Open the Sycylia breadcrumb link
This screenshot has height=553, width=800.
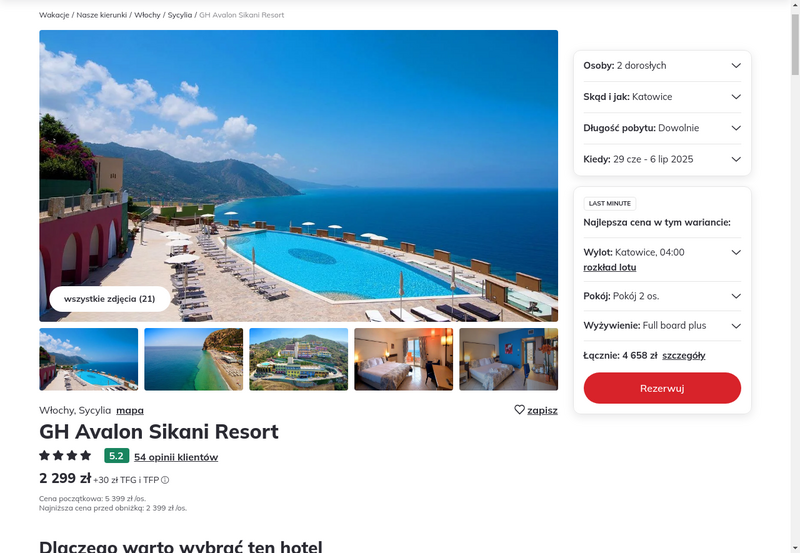(180, 15)
